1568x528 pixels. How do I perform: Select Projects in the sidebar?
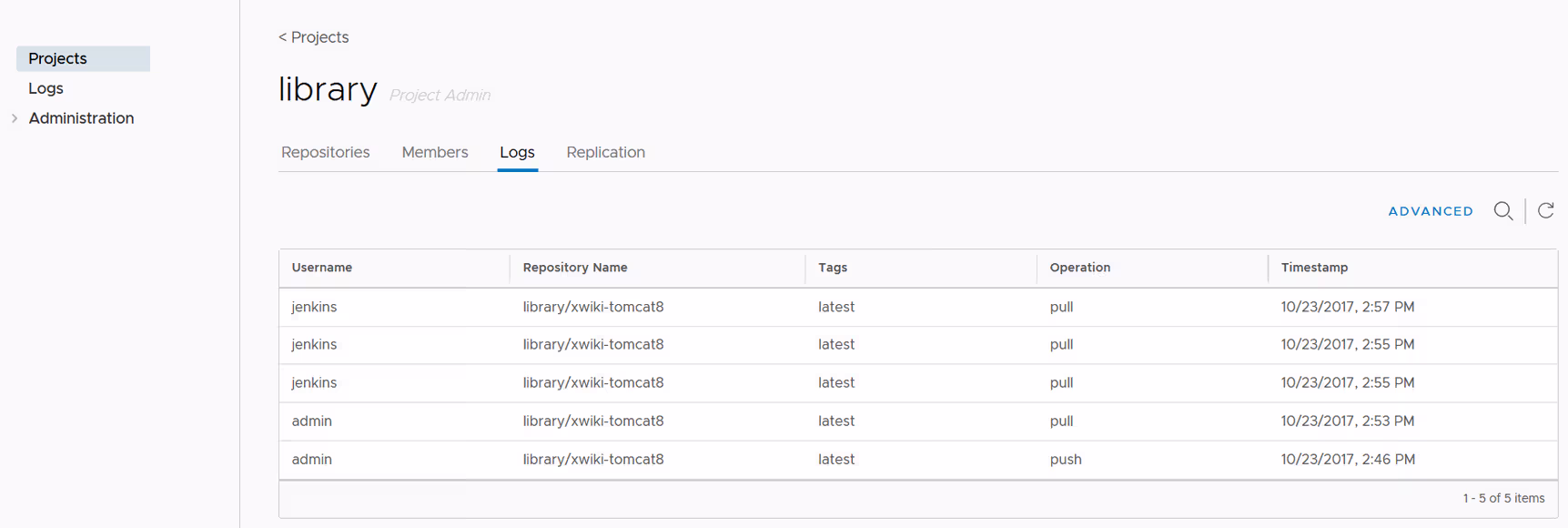click(58, 58)
